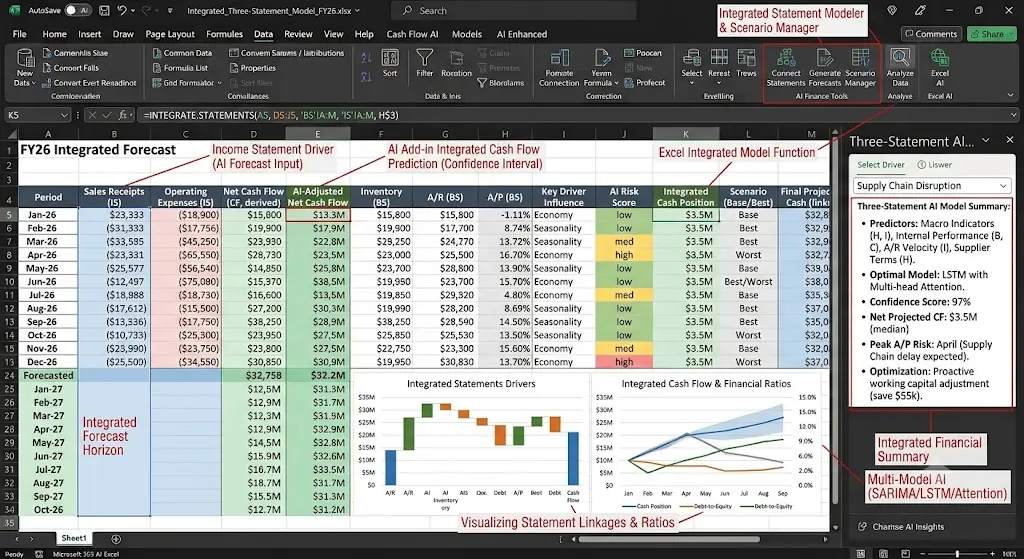Open the Supply Chain Disruption dropdown
This screenshot has height=559, width=1024.
(x=932, y=185)
